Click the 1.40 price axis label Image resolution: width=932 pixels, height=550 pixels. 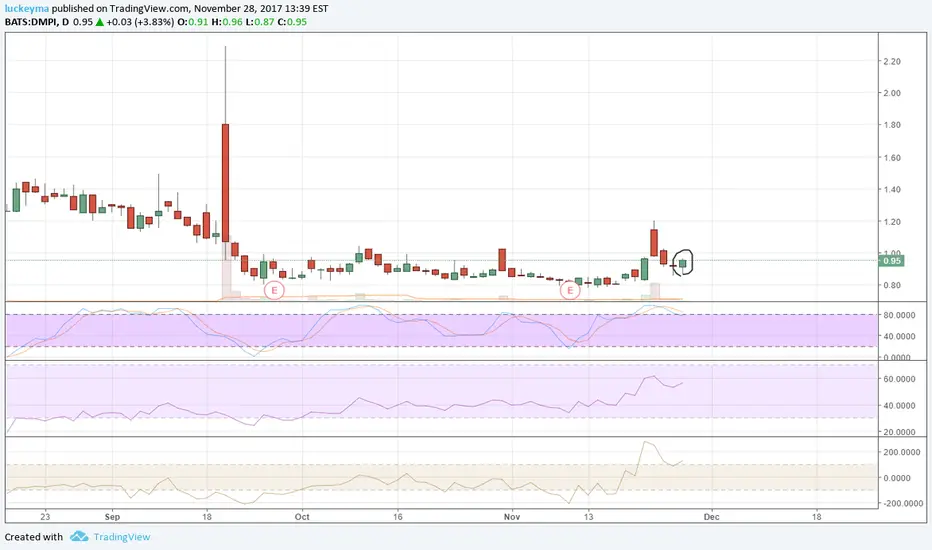point(892,189)
